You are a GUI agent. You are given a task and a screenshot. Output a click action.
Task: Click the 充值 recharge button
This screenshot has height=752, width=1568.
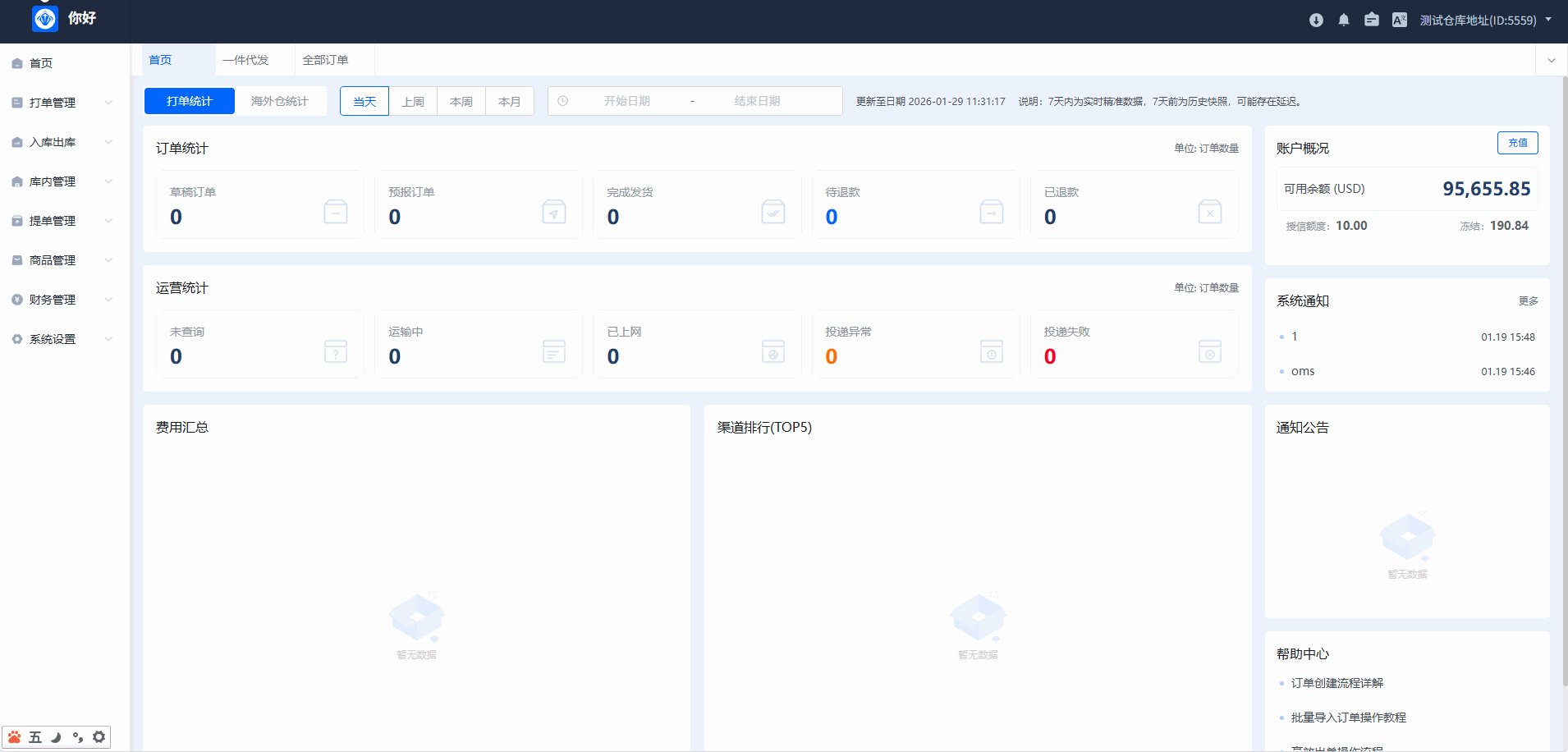point(1517,143)
